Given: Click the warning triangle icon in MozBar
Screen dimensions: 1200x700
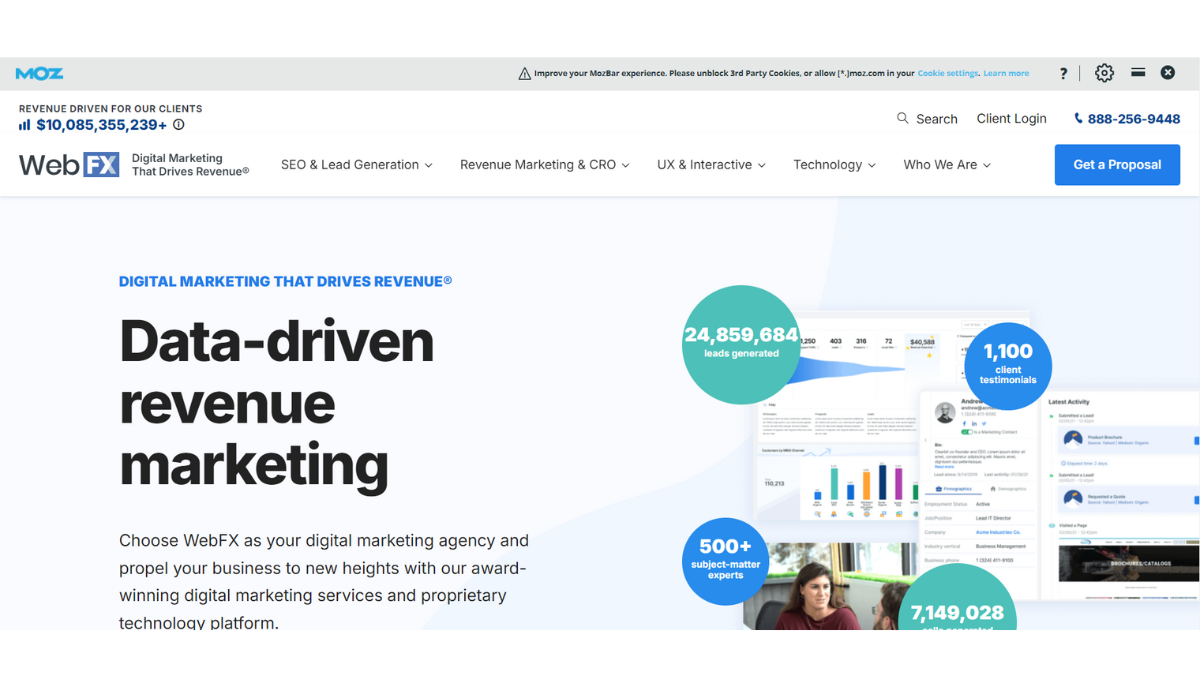Looking at the screenshot, I should (x=524, y=73).
